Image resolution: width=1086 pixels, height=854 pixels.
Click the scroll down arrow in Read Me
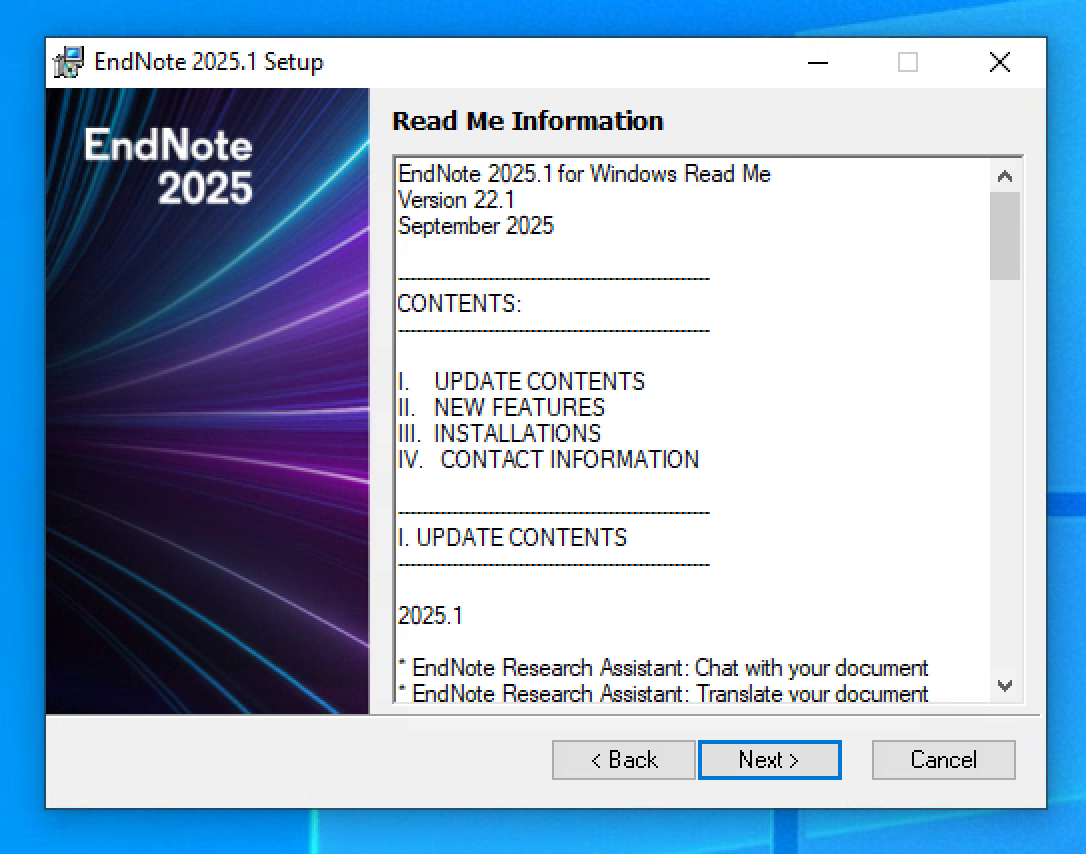pyautogui.click(x=1005, y=686)
